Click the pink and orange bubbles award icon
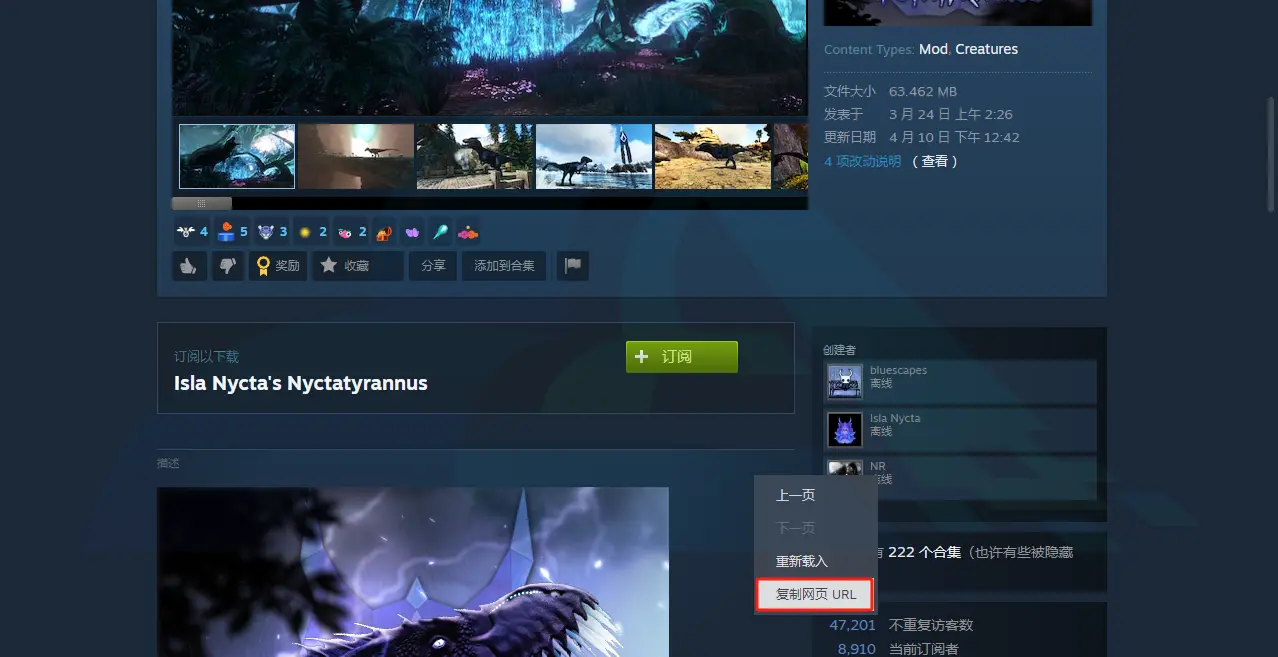 468,231
